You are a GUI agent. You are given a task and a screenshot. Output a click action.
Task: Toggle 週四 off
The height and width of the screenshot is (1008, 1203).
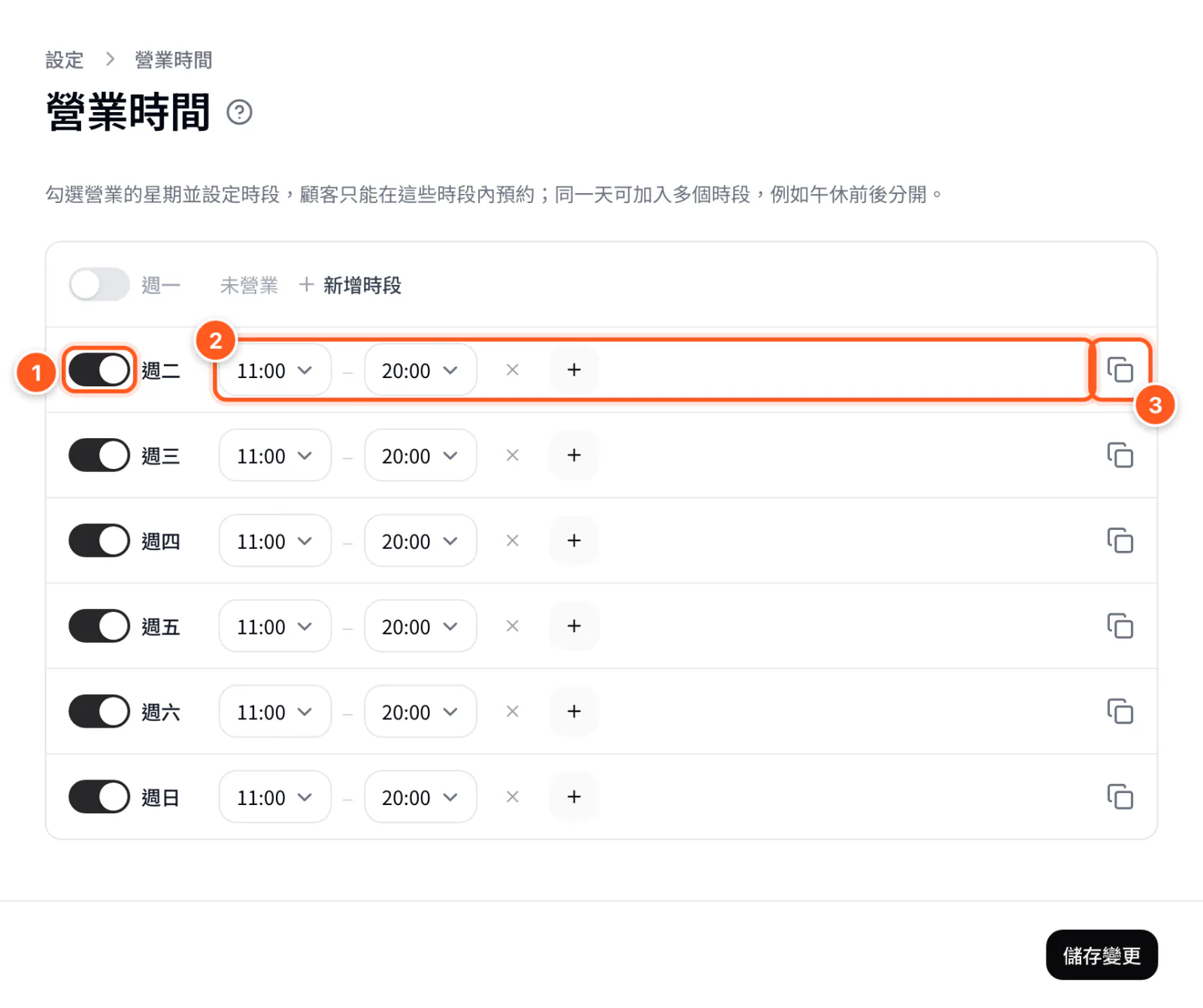(99, 540)
